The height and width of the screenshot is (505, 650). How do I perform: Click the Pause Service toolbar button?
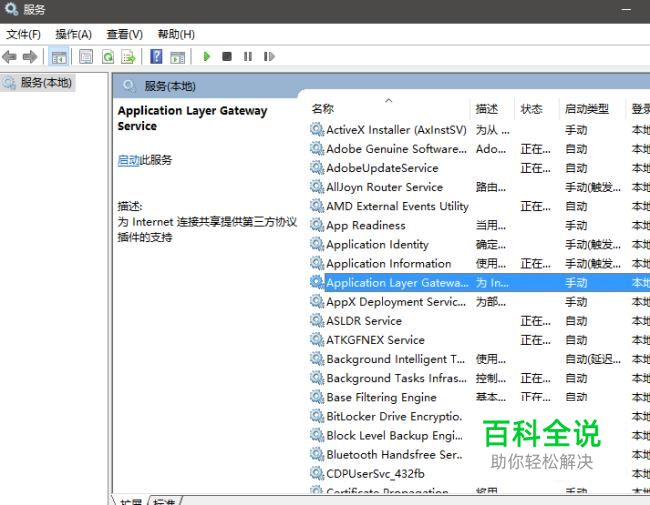click(248, 56)
